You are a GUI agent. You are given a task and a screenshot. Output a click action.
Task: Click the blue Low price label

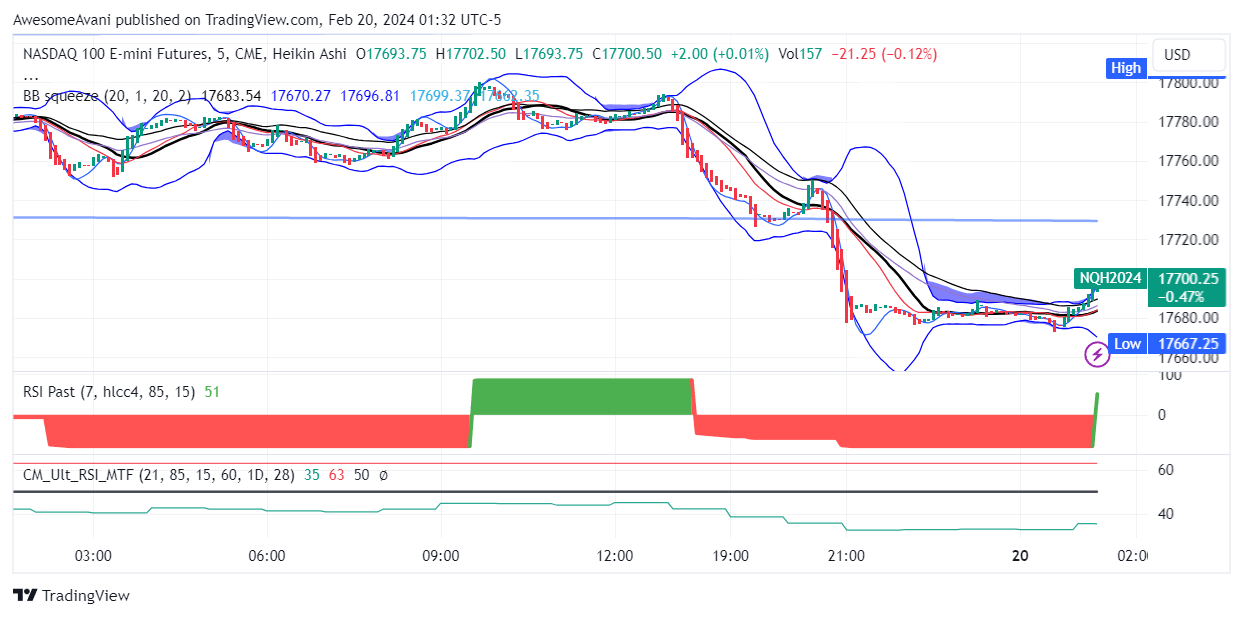pos(1128,344)
